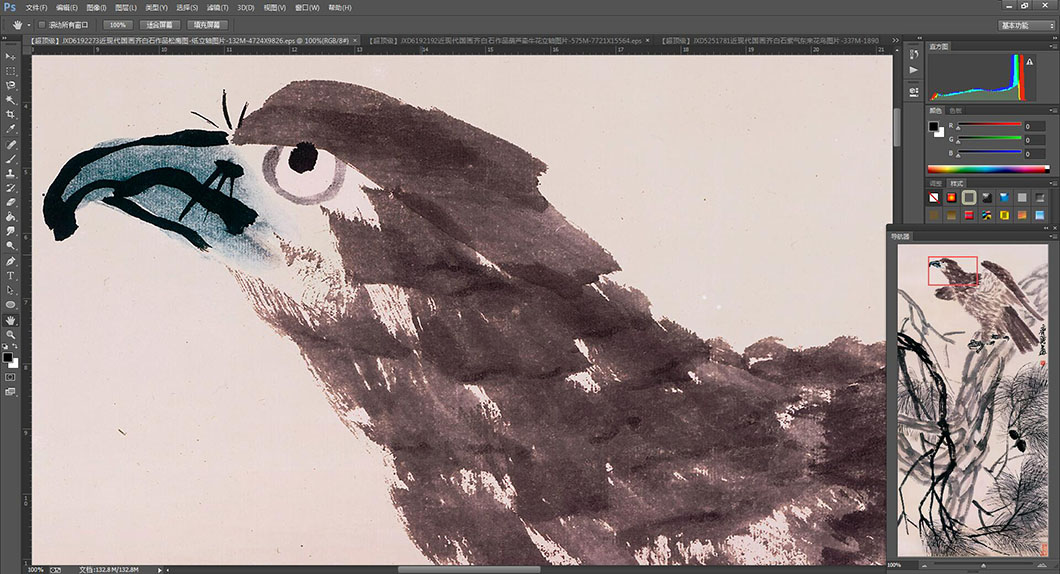This screenshot has height=574, width=1060.
Task: Select the Move tool
Action: (10, 56)
